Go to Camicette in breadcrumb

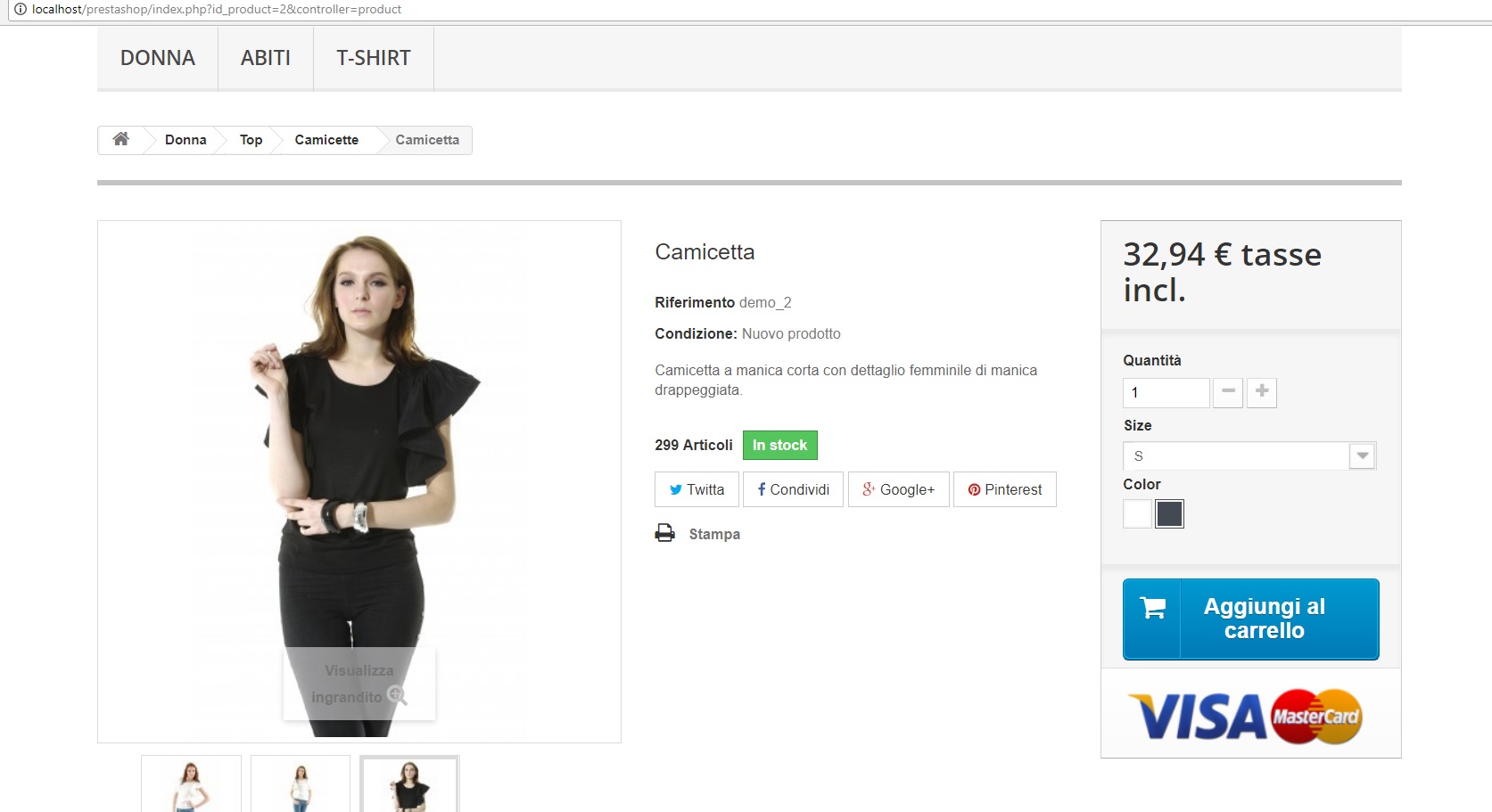[326, 140]
